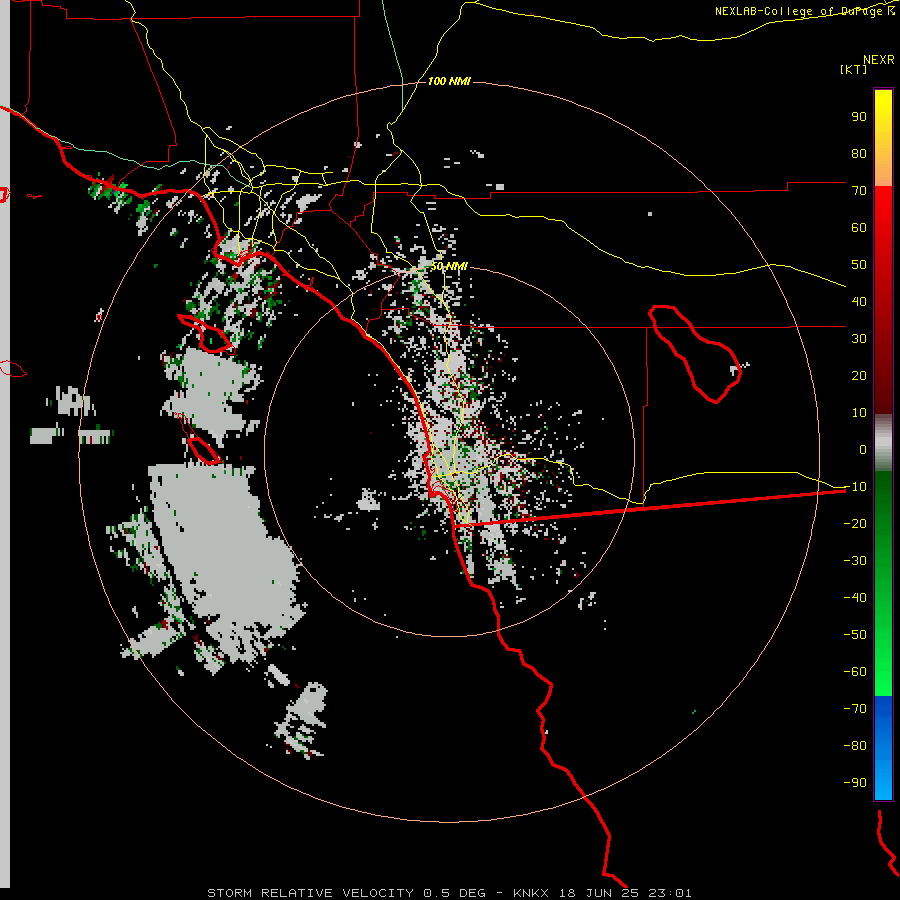
Task: Click the -40 knot value on the scale
Action: tap(855, 598)
